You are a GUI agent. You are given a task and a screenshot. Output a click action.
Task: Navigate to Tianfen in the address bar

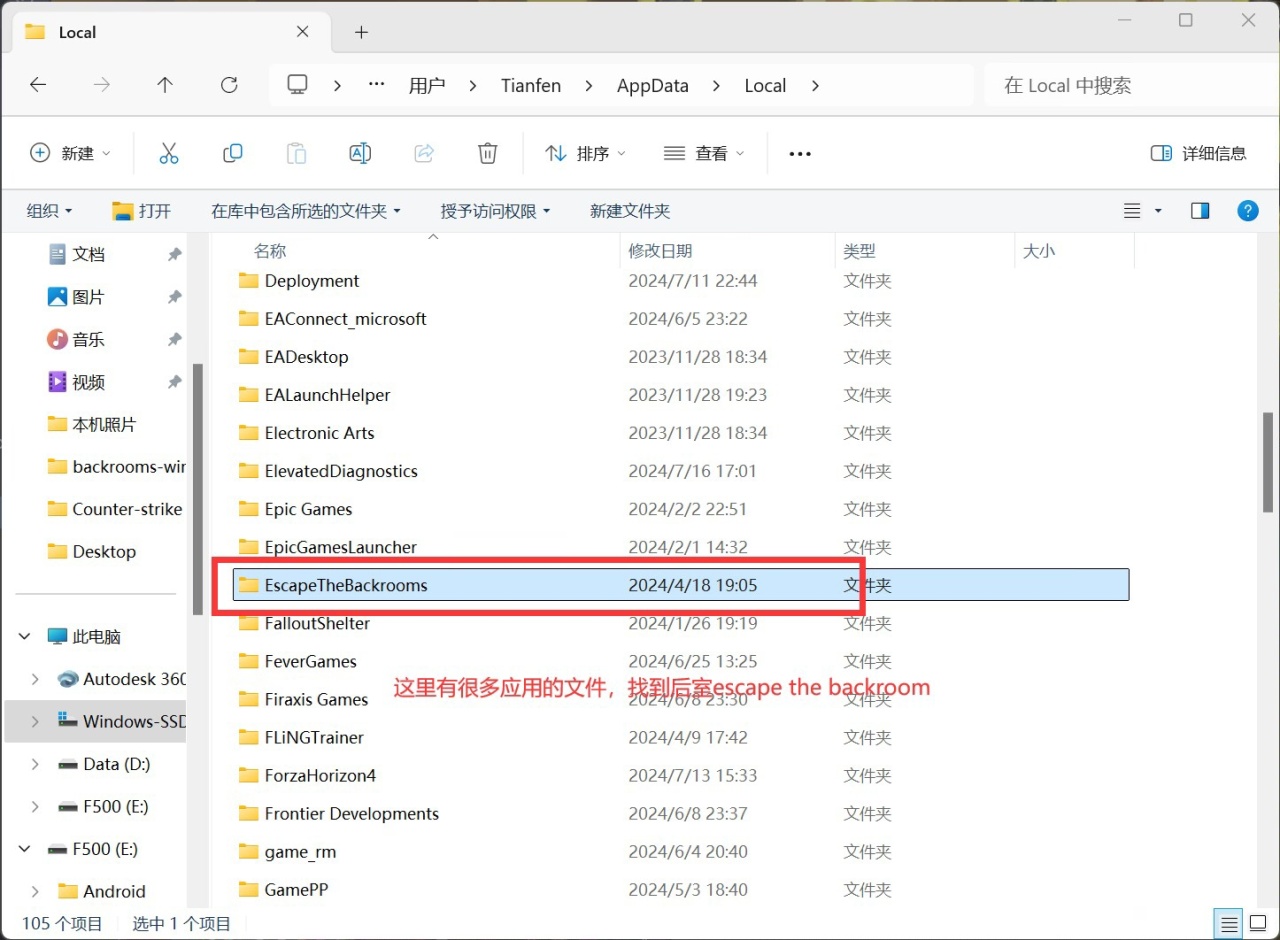click(531, 85)
